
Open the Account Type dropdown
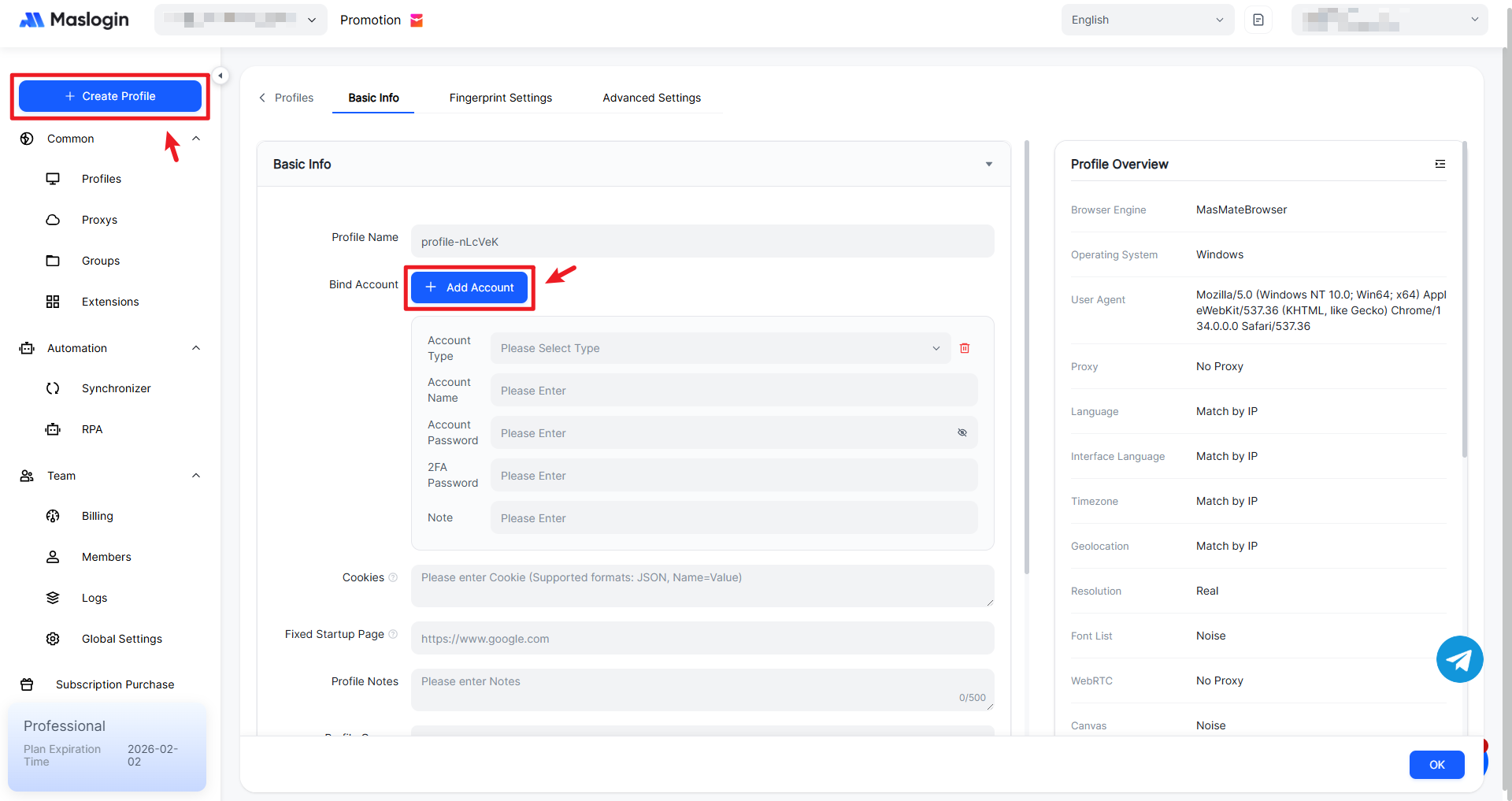click(720, 348)
